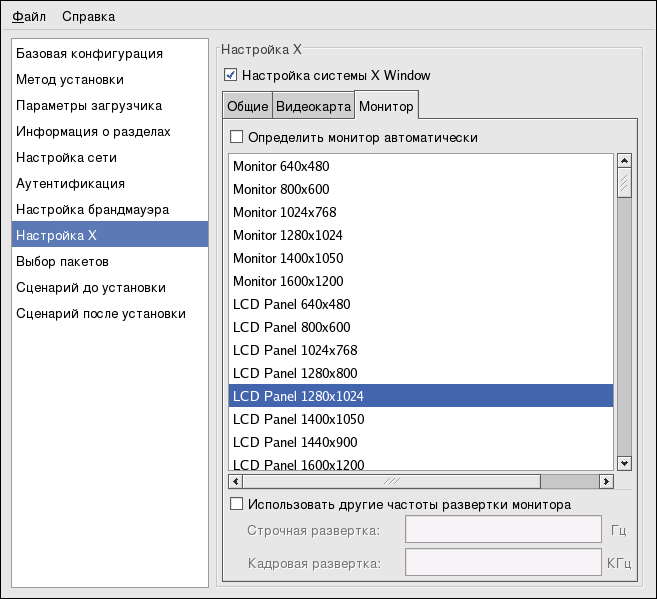Check Использовать другие частоты развертки монитора
This screenshot has width=657, height=599.
pos(237,505)
